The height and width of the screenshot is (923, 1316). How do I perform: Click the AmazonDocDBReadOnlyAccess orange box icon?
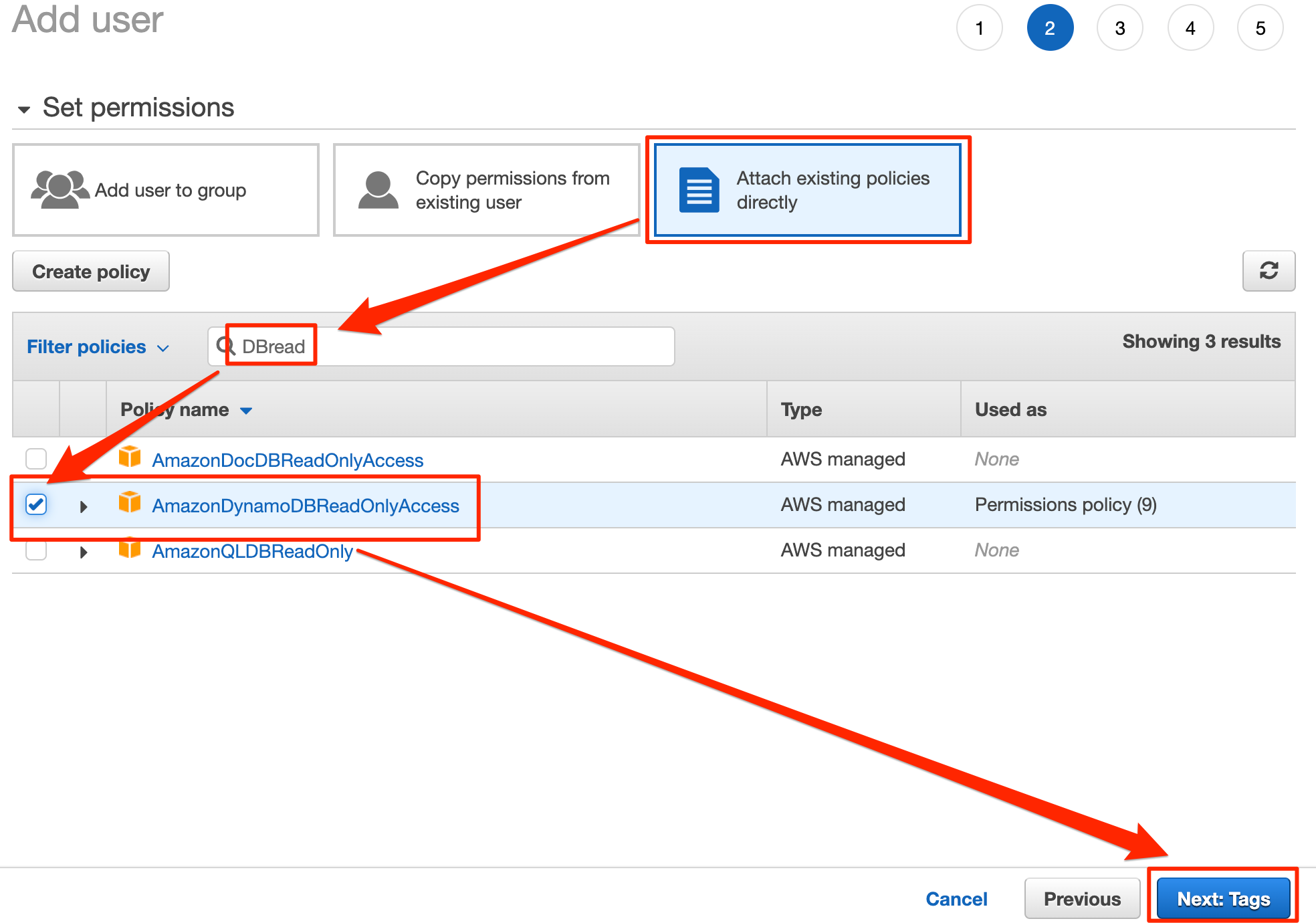[x=130, y=457]
